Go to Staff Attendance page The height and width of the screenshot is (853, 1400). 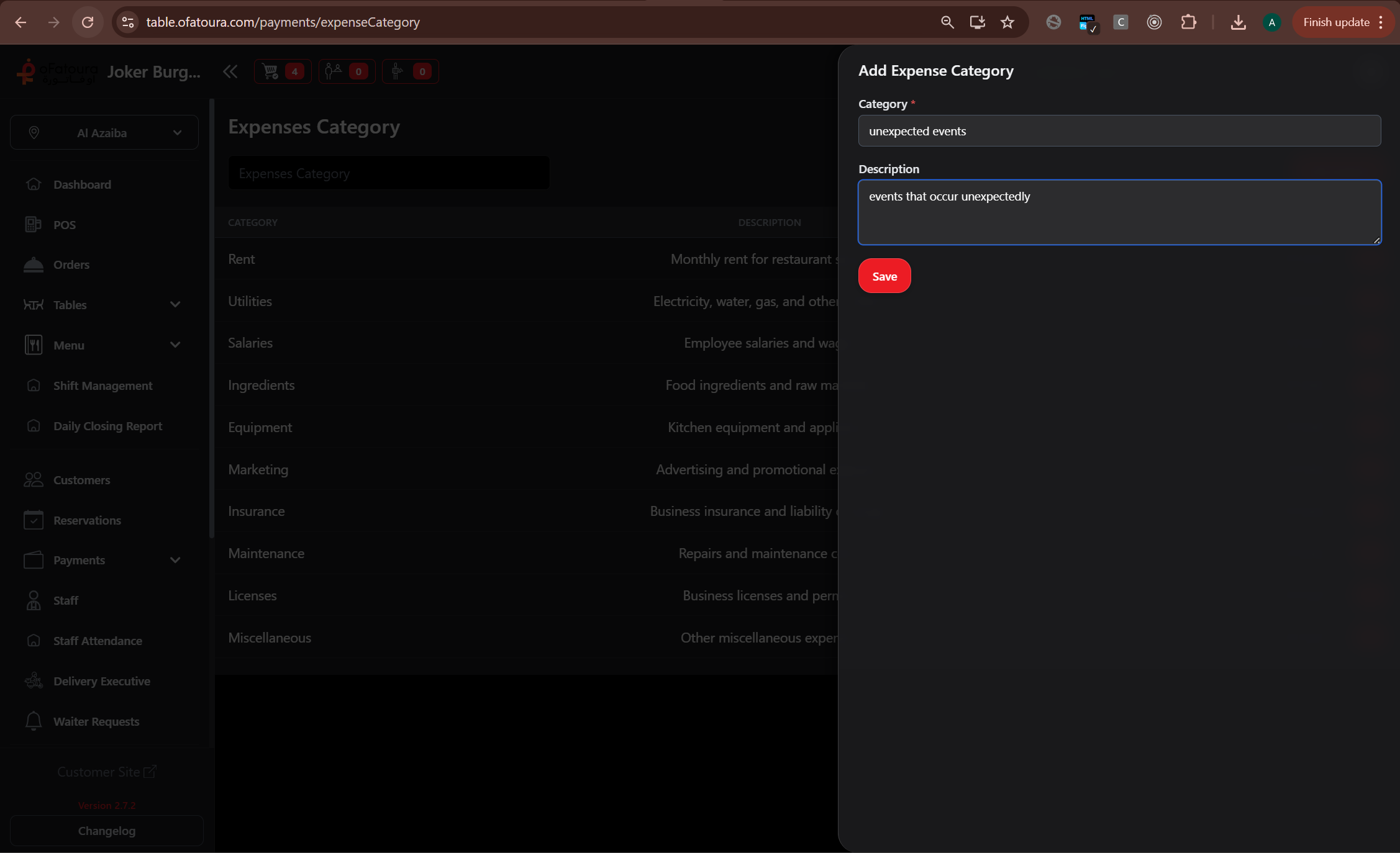(x=98, y=641)
